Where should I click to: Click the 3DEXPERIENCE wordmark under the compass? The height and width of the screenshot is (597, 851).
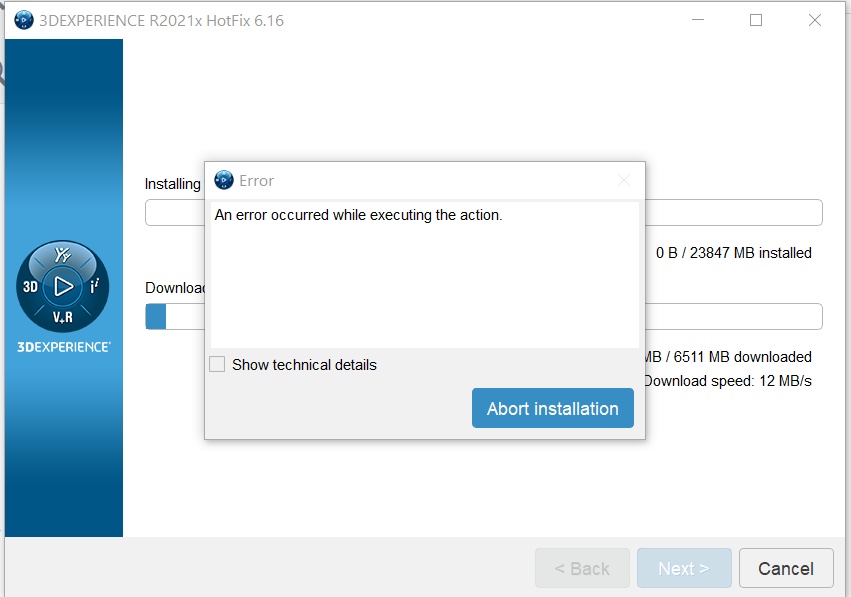63,347
